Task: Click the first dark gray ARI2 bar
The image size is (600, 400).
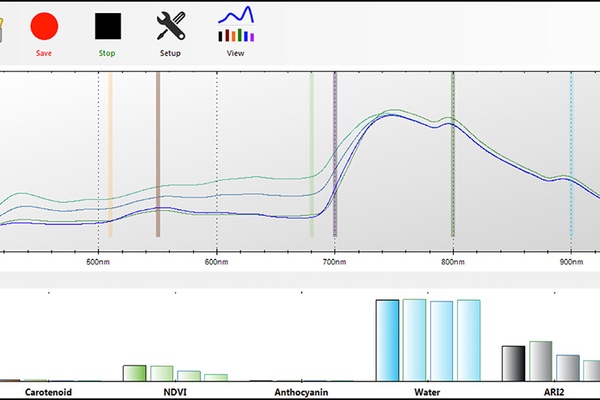Action: (513, 363)
